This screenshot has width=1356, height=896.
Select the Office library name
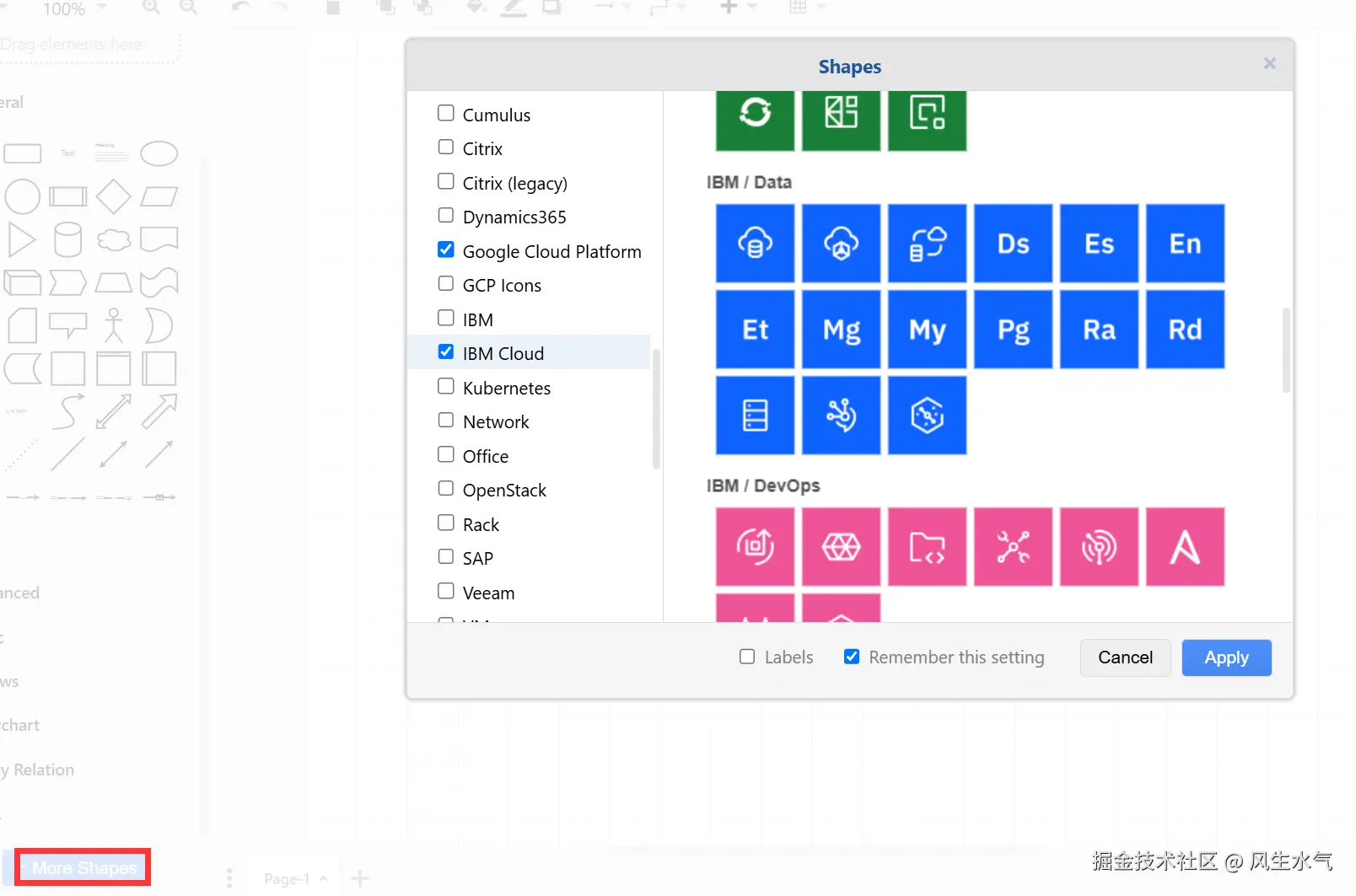click(486, 456)
